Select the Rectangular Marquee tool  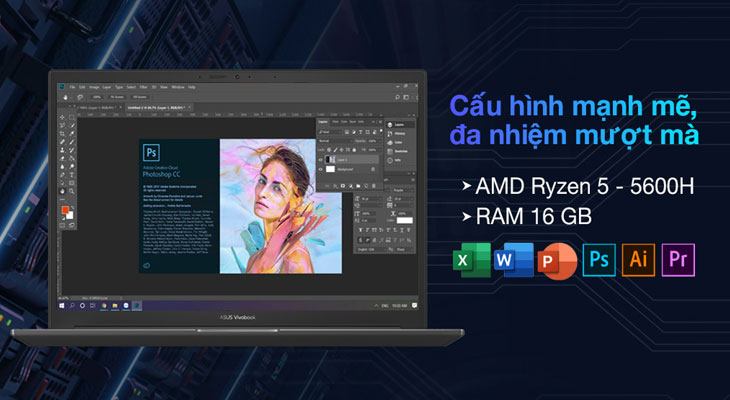(72, 117)
